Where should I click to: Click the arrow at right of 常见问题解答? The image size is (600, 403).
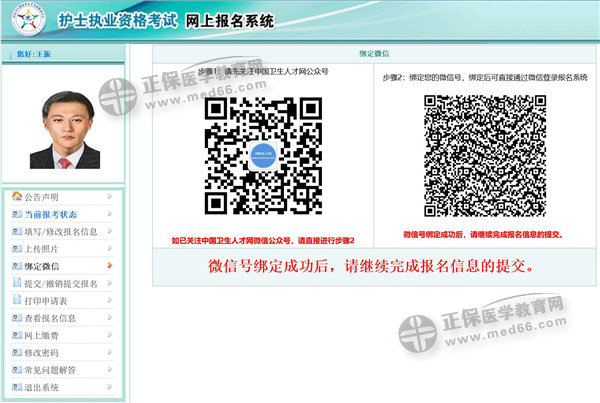(x=108, y=370)
